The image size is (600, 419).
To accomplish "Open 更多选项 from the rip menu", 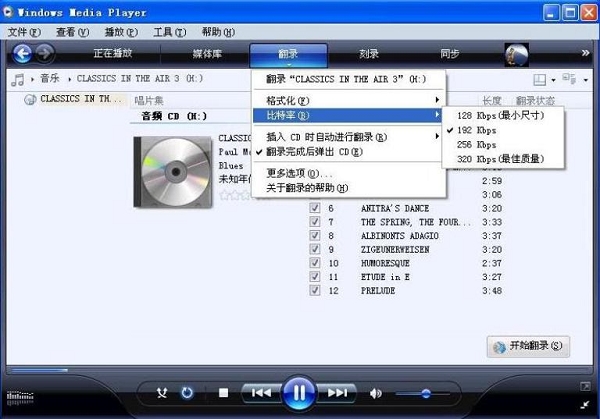I will [300, 173].
